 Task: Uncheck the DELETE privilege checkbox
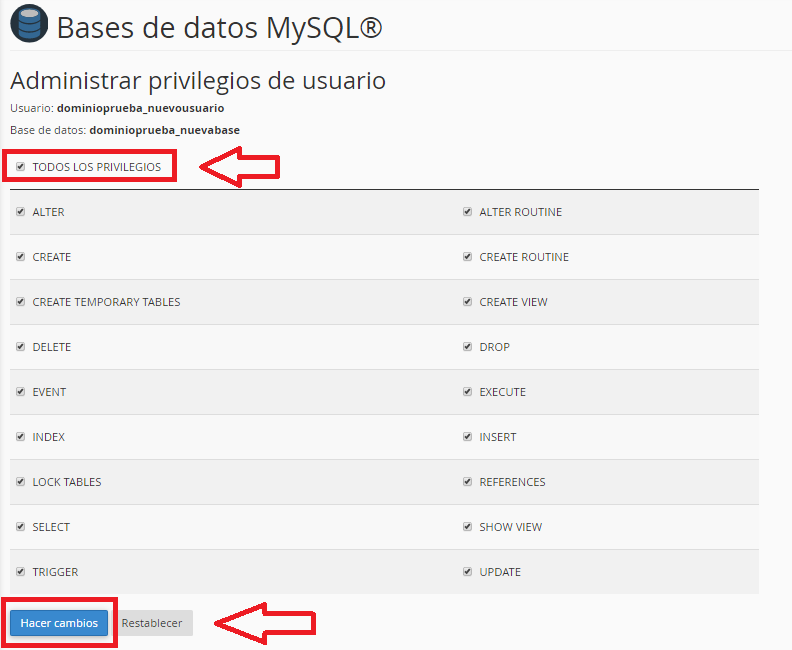tap(20, 346)
